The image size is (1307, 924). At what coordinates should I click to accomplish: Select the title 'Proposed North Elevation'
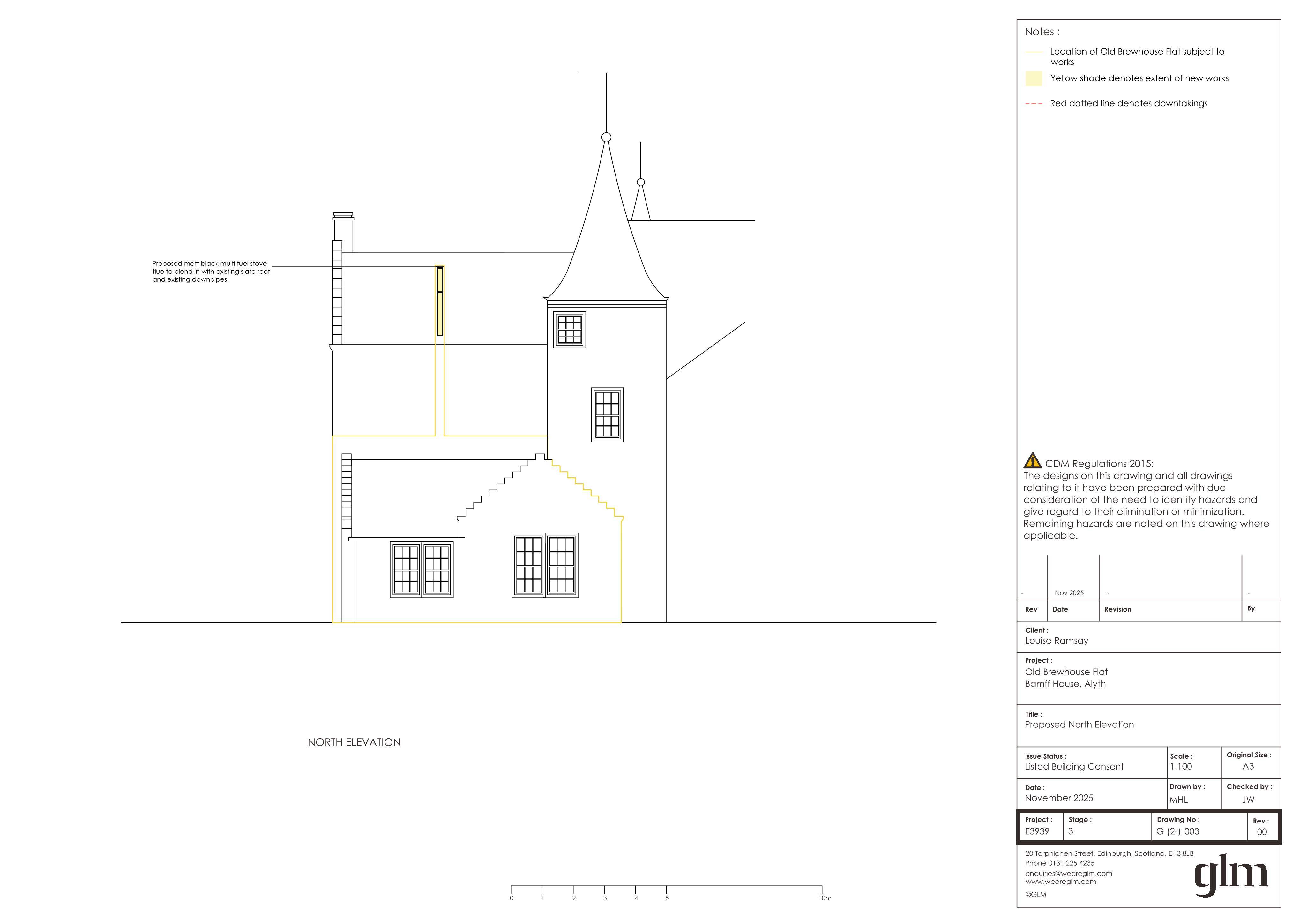tap(1079, 725)
